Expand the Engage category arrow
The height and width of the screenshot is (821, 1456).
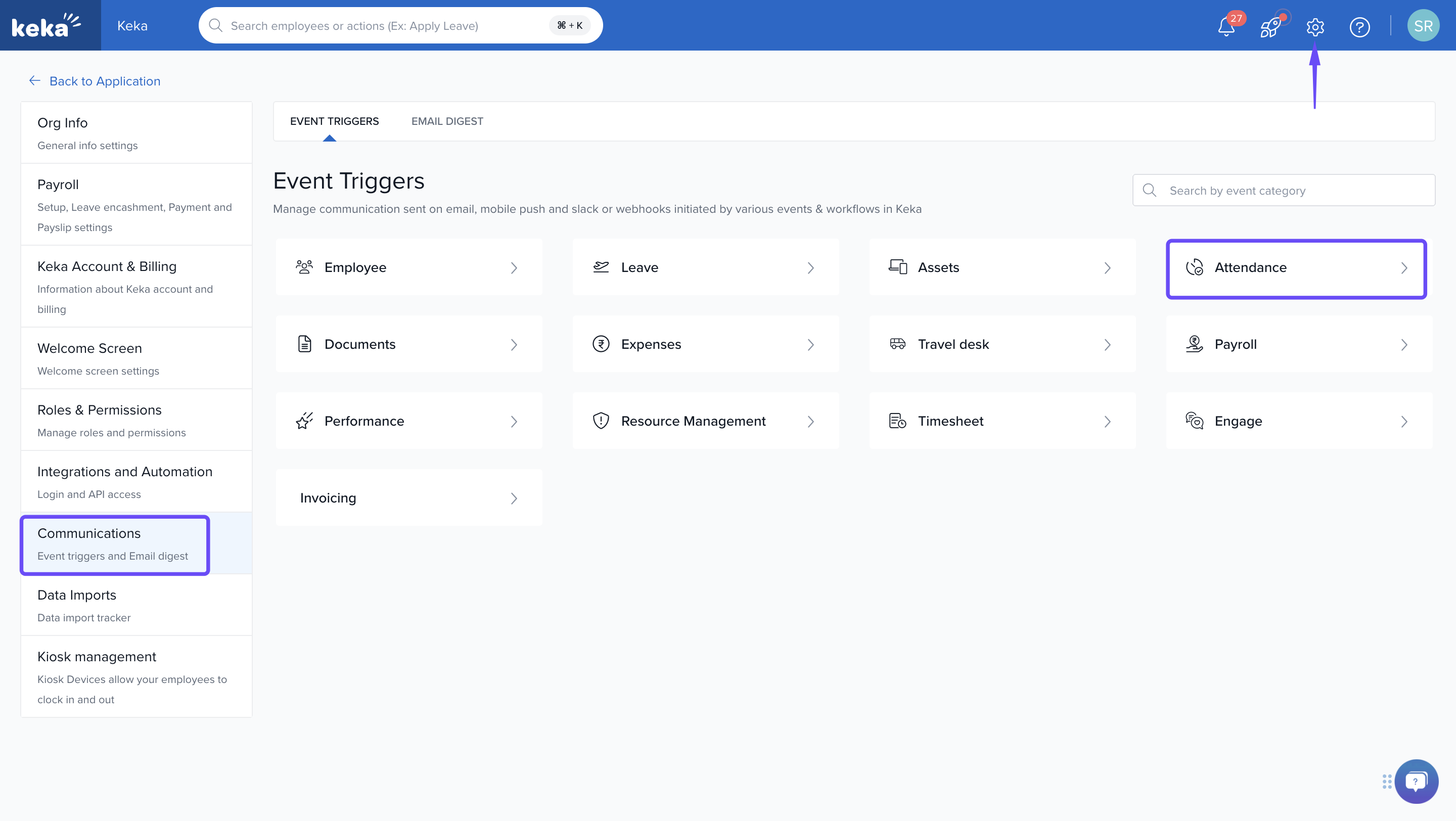(1404, 422)
